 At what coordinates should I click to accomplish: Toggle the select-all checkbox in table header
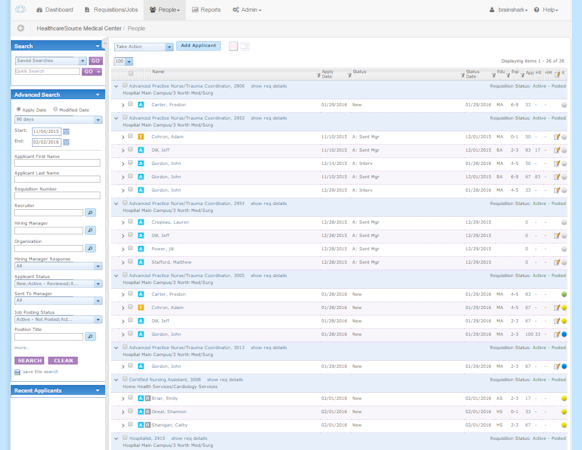click(x=131, y=73)
